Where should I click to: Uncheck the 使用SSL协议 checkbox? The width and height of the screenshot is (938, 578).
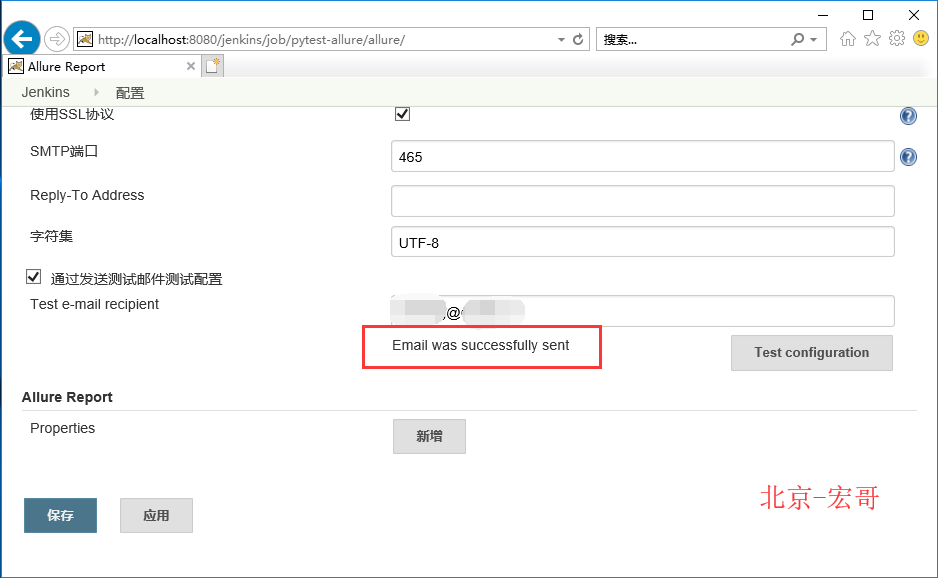tap(402, 114)
